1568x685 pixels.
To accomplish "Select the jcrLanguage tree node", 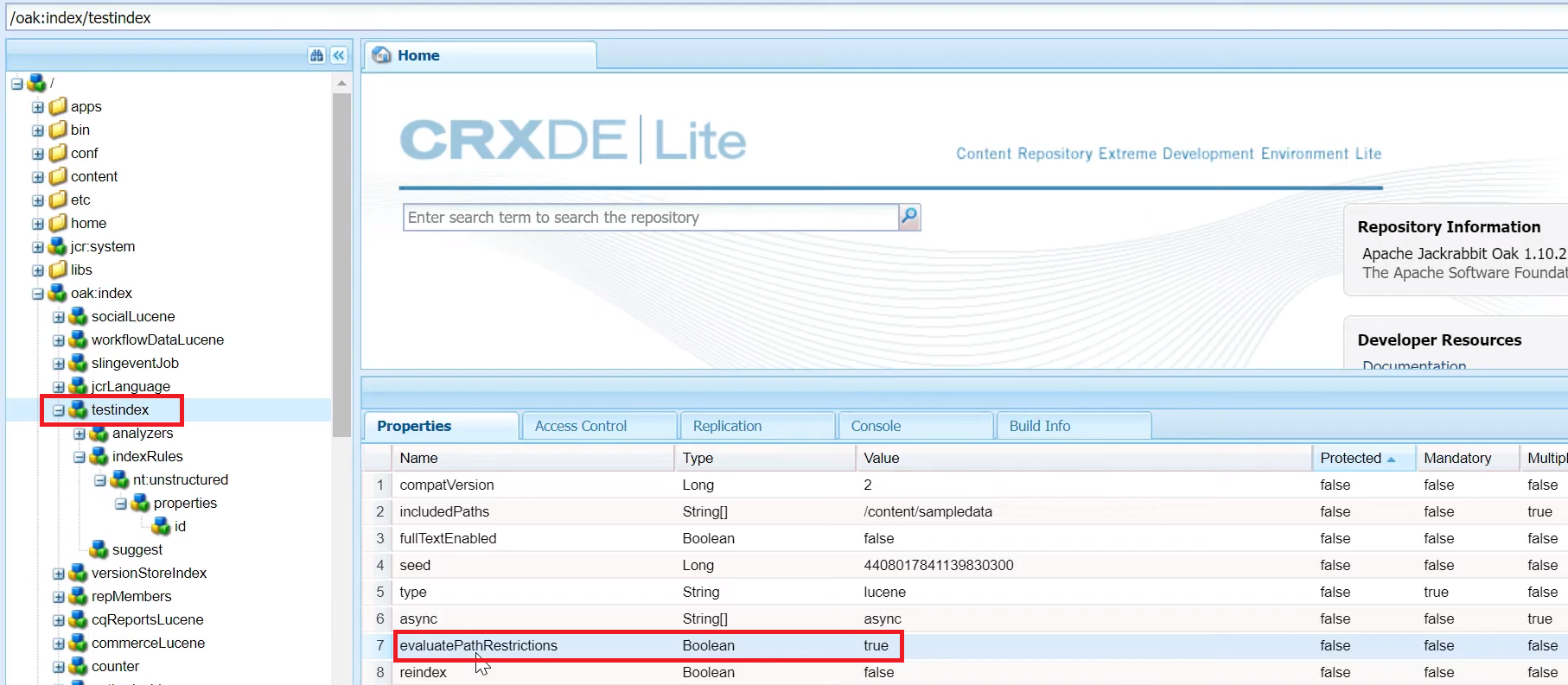I will [131, 386].
